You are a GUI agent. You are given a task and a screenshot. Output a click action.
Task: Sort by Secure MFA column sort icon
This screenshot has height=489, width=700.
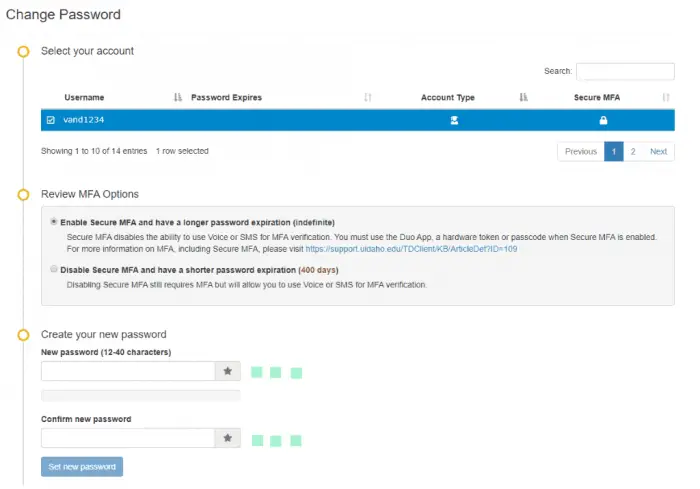click(x=666, y=97)
